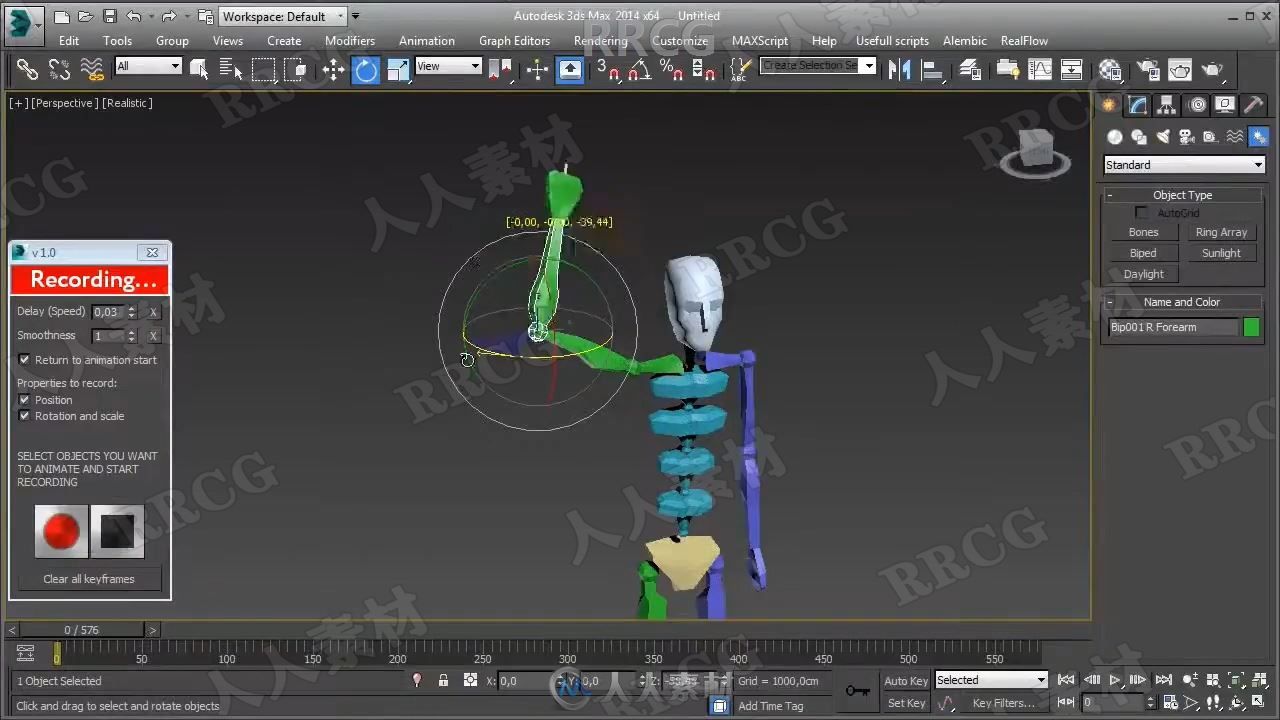The width and height of the screenshot is (1280, 720).
Task: Toggle the Angle Snap icon
Action: click(639, 69)
